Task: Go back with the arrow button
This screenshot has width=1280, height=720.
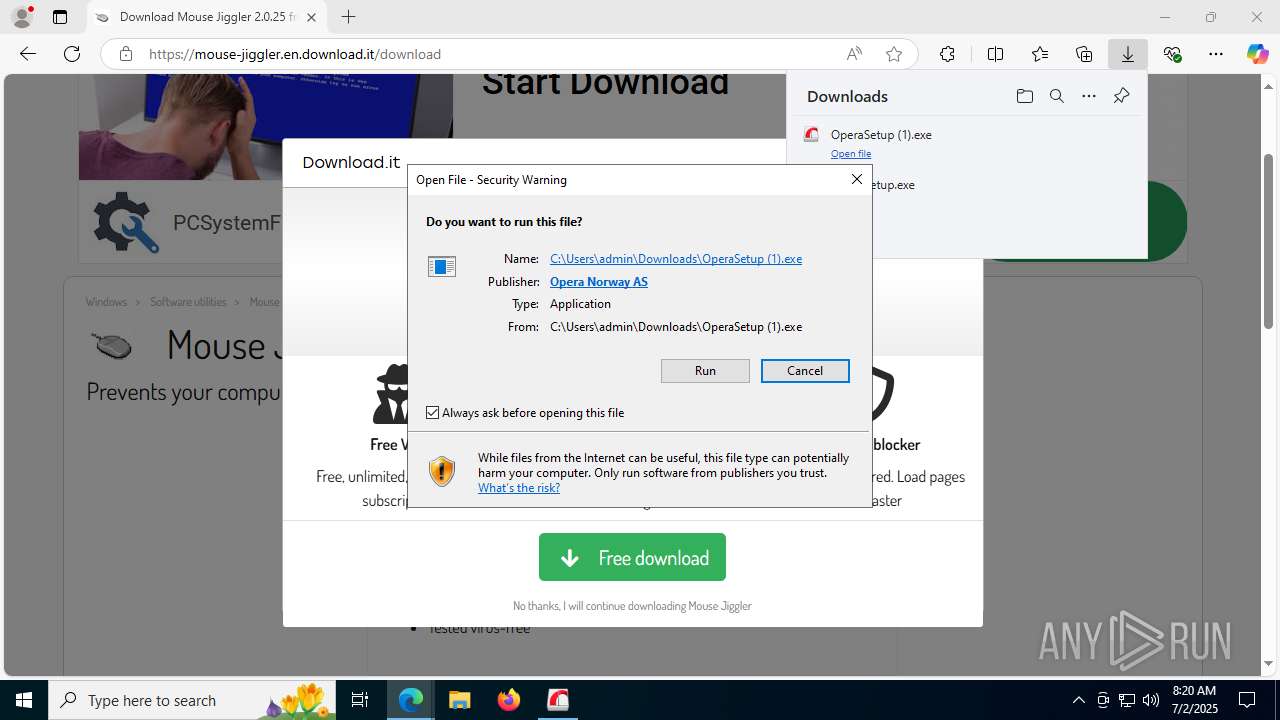Action: (x=28, y=54)
